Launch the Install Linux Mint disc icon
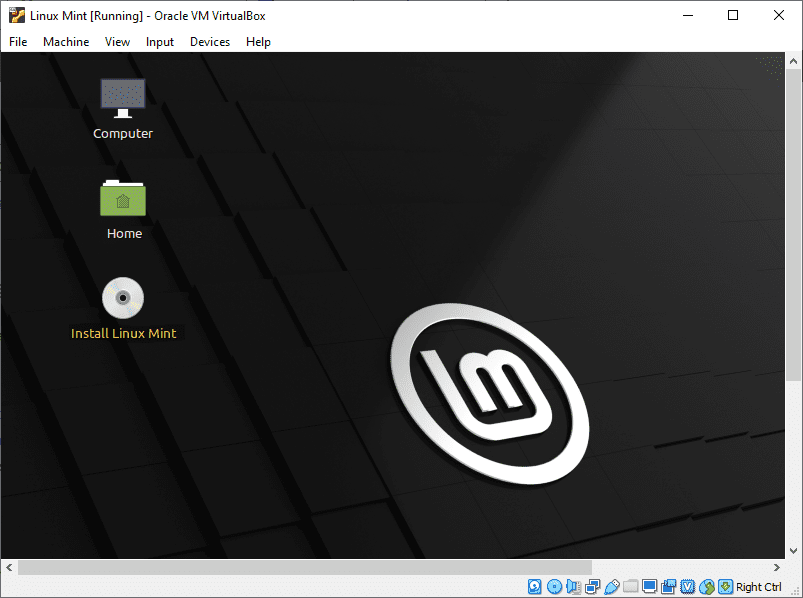This screenshot has height=598, width=803. 123,298
